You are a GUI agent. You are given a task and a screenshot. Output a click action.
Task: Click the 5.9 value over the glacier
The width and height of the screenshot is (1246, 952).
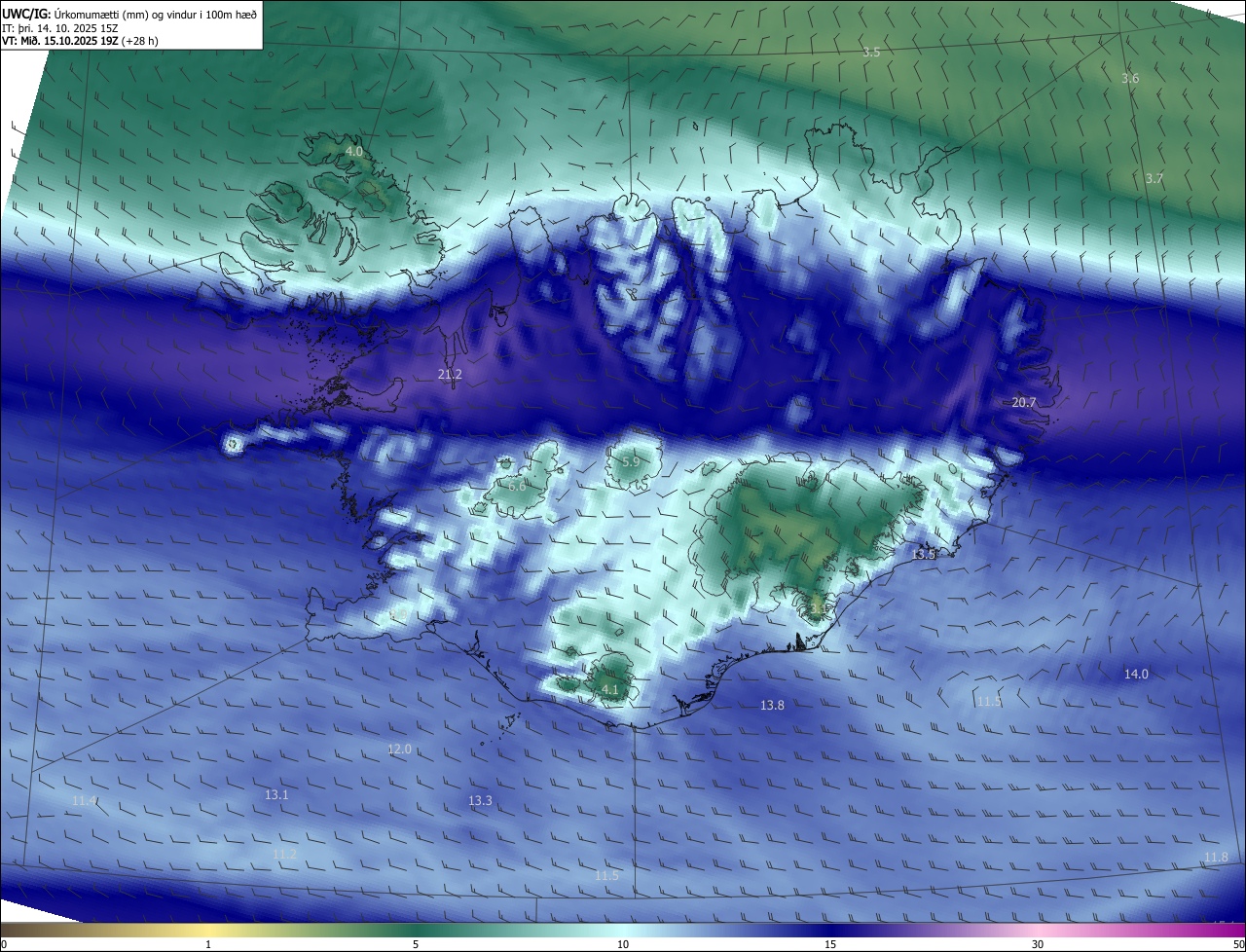[631, 461]
